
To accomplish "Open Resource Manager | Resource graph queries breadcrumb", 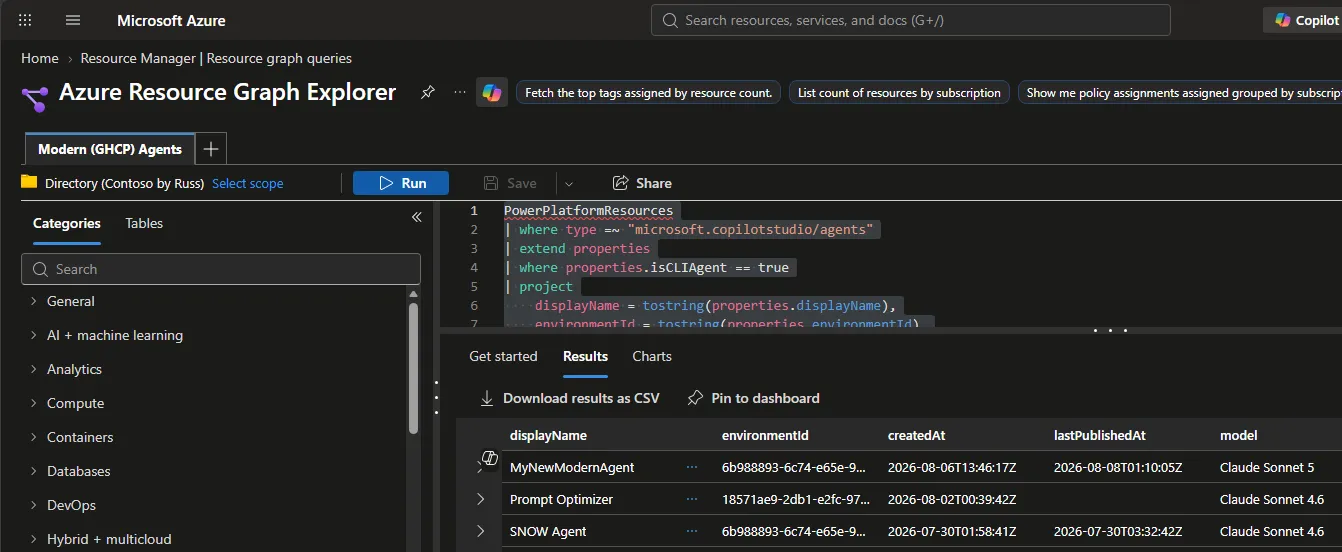I will tap(216, 58).
